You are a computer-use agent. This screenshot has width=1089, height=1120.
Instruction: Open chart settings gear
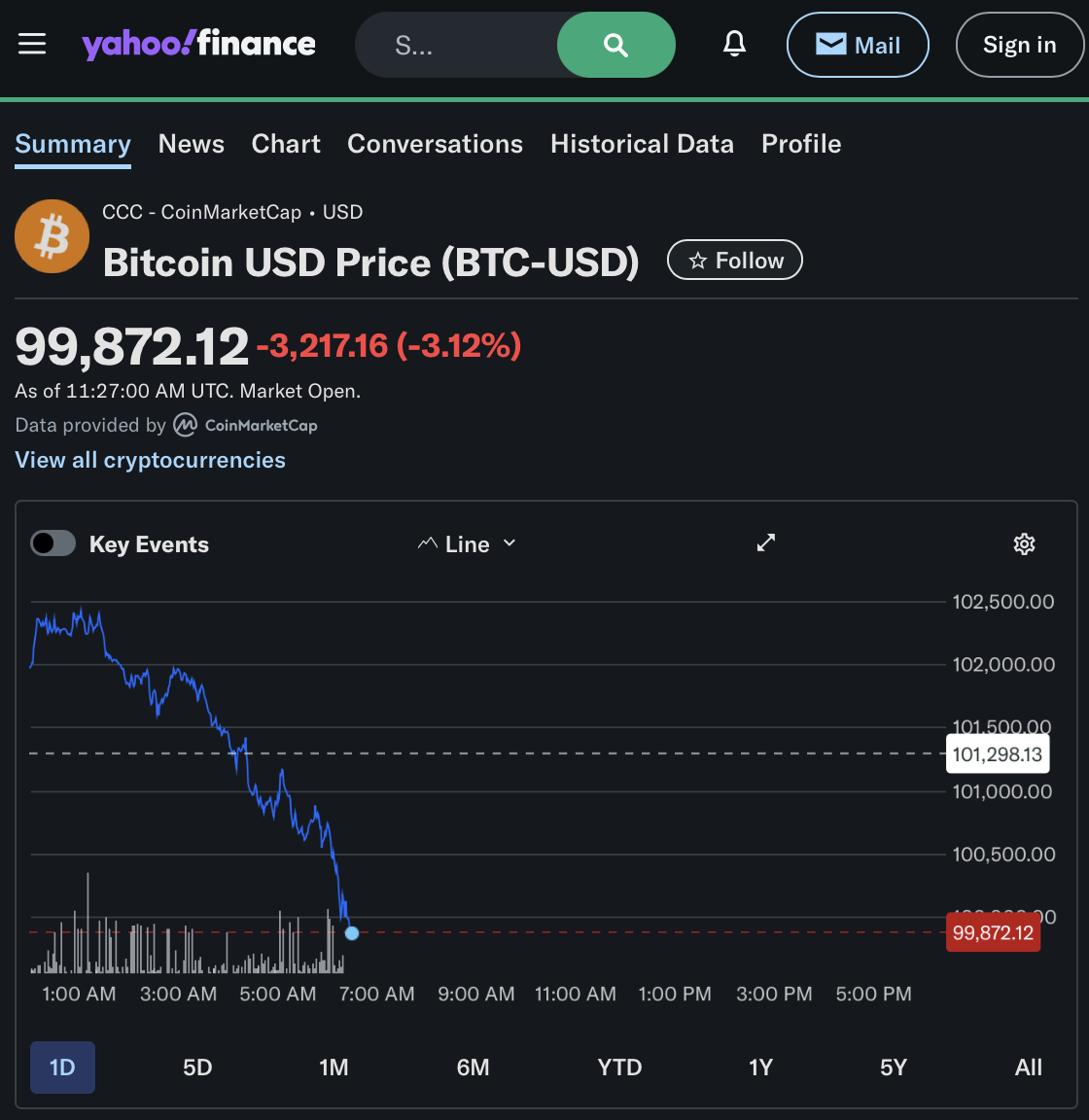(1024, 543)
